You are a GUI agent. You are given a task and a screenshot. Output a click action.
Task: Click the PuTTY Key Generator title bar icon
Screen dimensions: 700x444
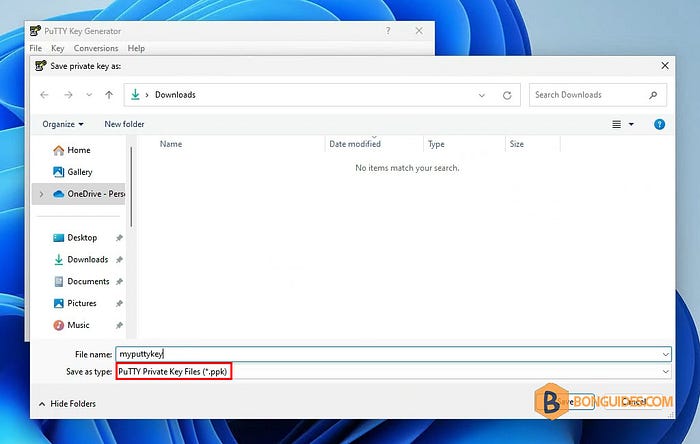click(x=35, y=31)
